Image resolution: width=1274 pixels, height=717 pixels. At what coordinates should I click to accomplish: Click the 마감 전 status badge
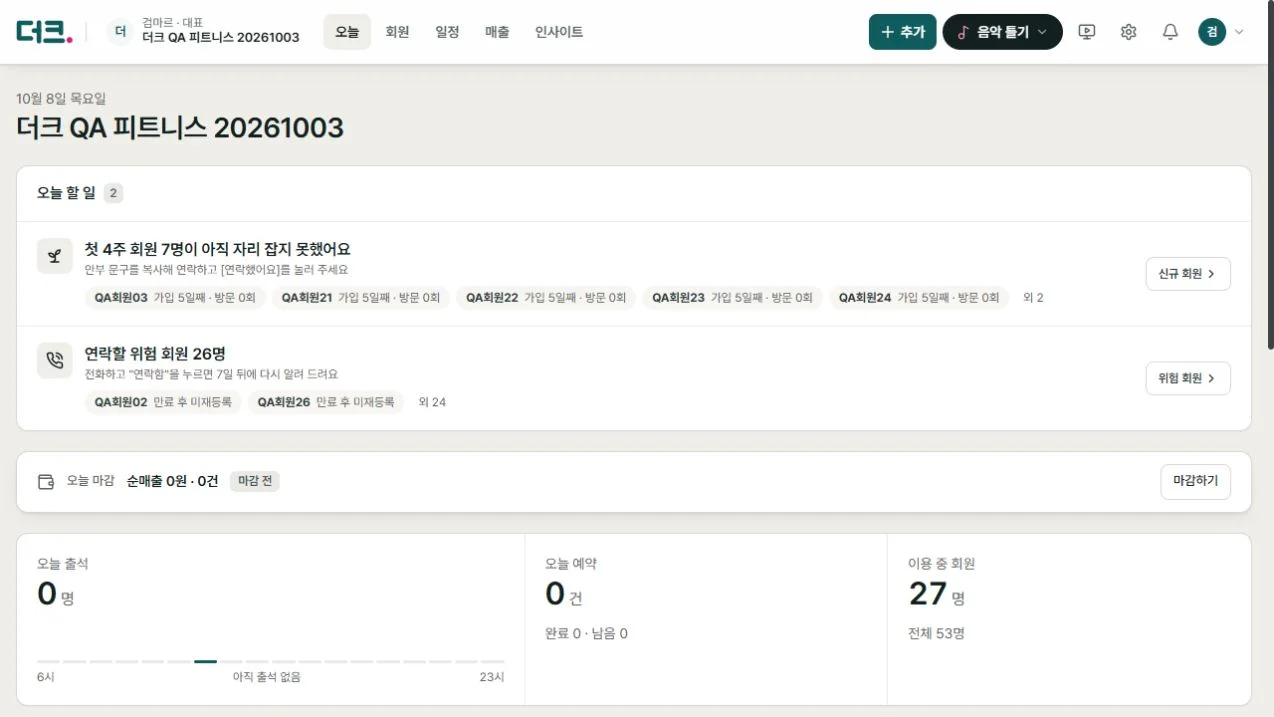tap(255, 481)
